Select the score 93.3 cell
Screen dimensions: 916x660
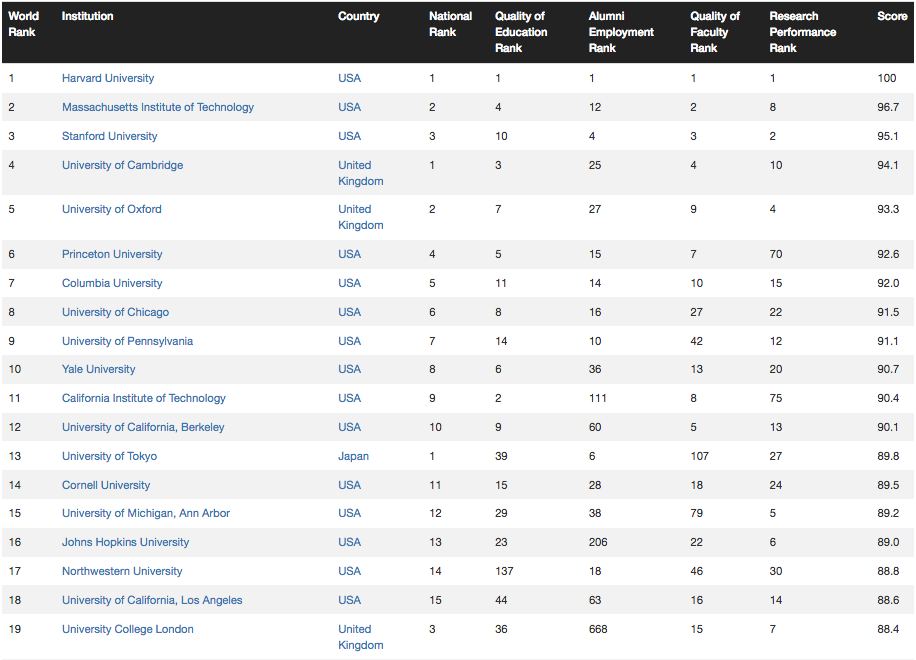click(x=888, y=209)
